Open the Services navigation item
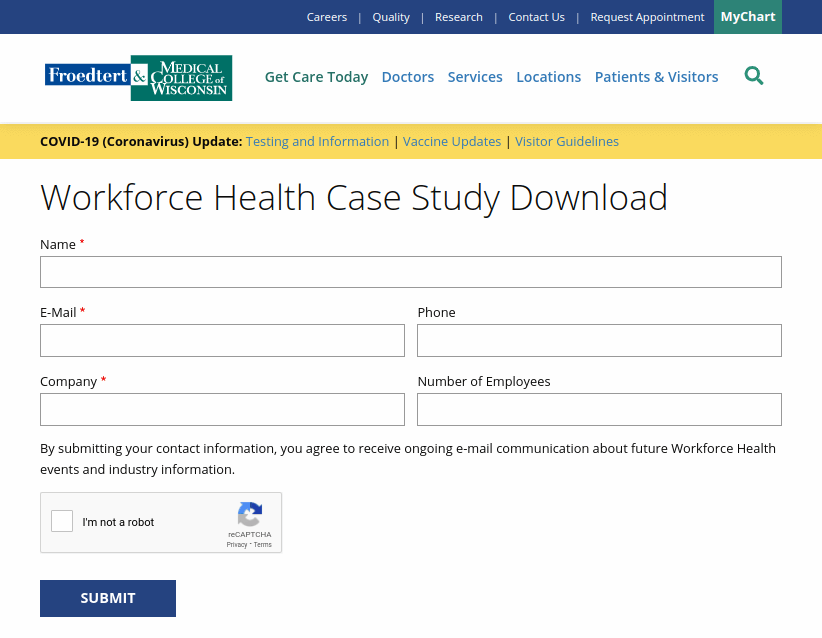Screen dimensions: 822x638 pos(475,77)
